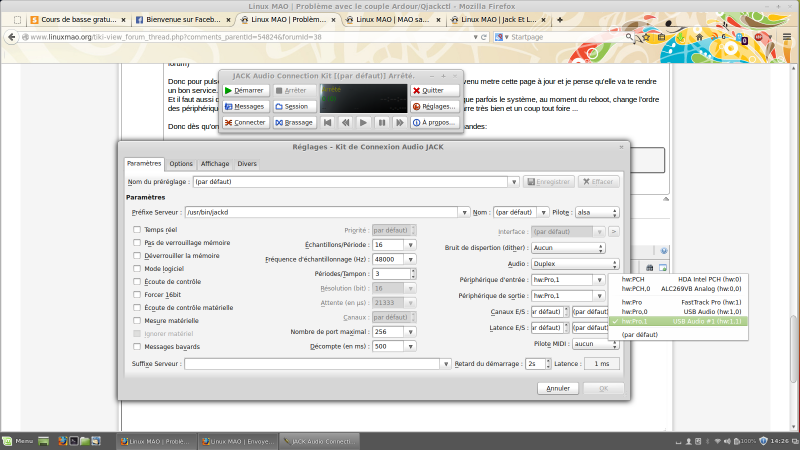Open À propos dialog

point(435,122)
